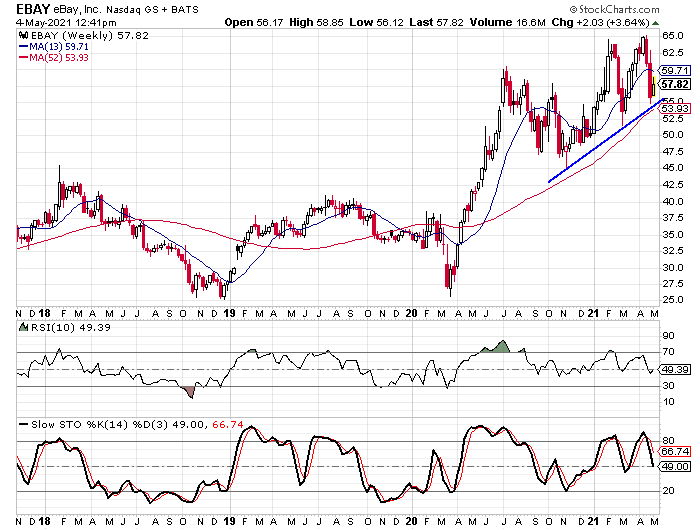Image resolution: width=700 pixels, height=530 pixels.
Task: Click the 80 level on stochastic axis
Action: (668, 441)
